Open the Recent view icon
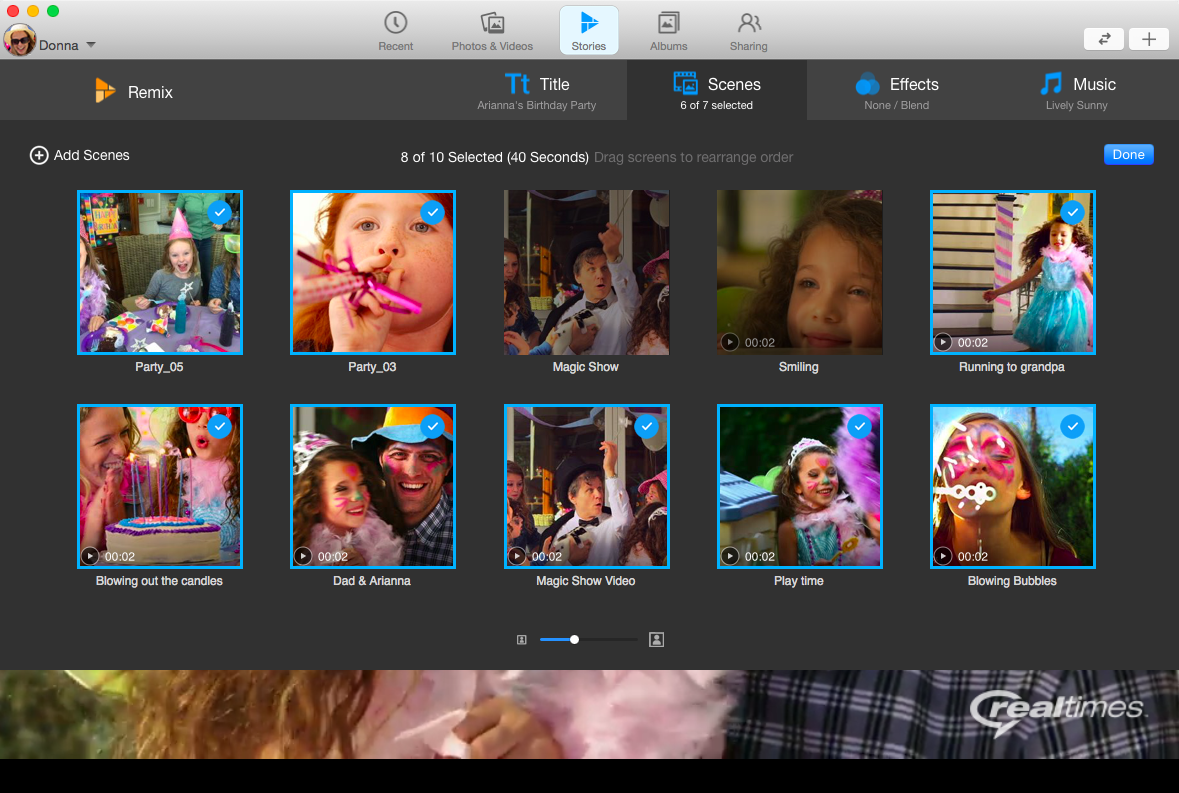The height and width of the screenshot is (793, 1179). point(395,30)
